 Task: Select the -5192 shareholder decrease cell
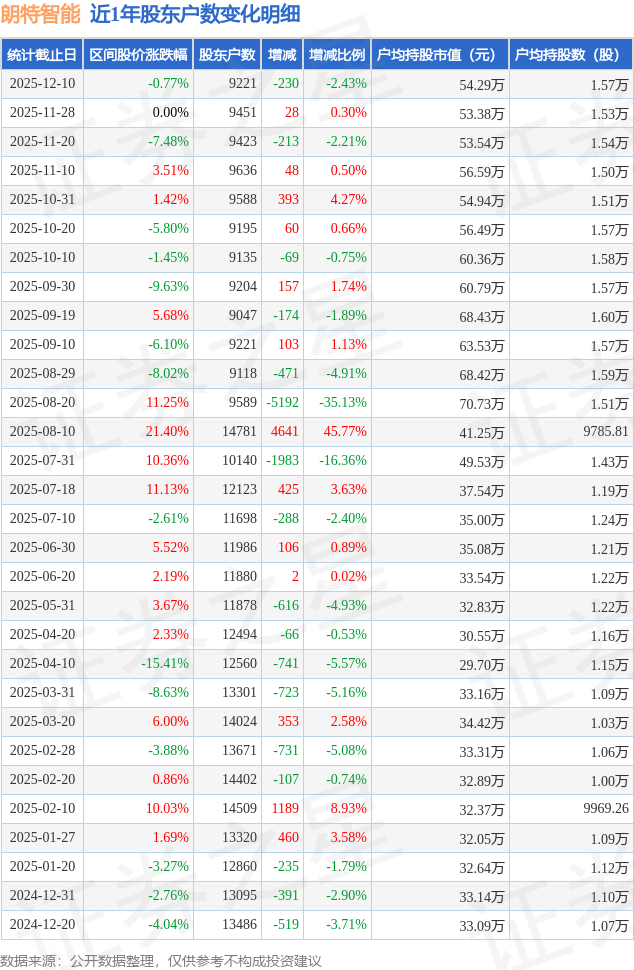point(283,403)
